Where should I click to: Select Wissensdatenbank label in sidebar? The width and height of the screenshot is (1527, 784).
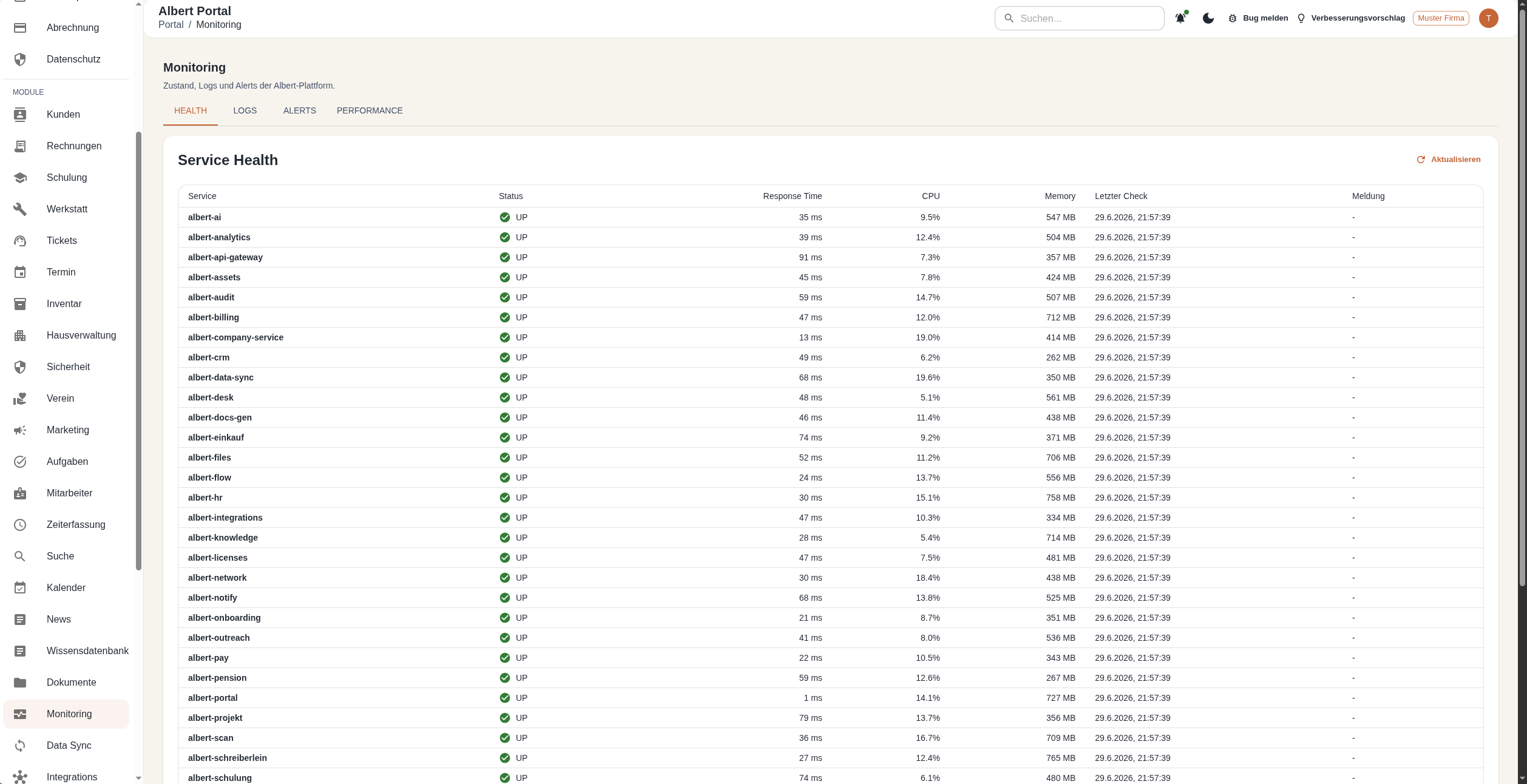87,651
